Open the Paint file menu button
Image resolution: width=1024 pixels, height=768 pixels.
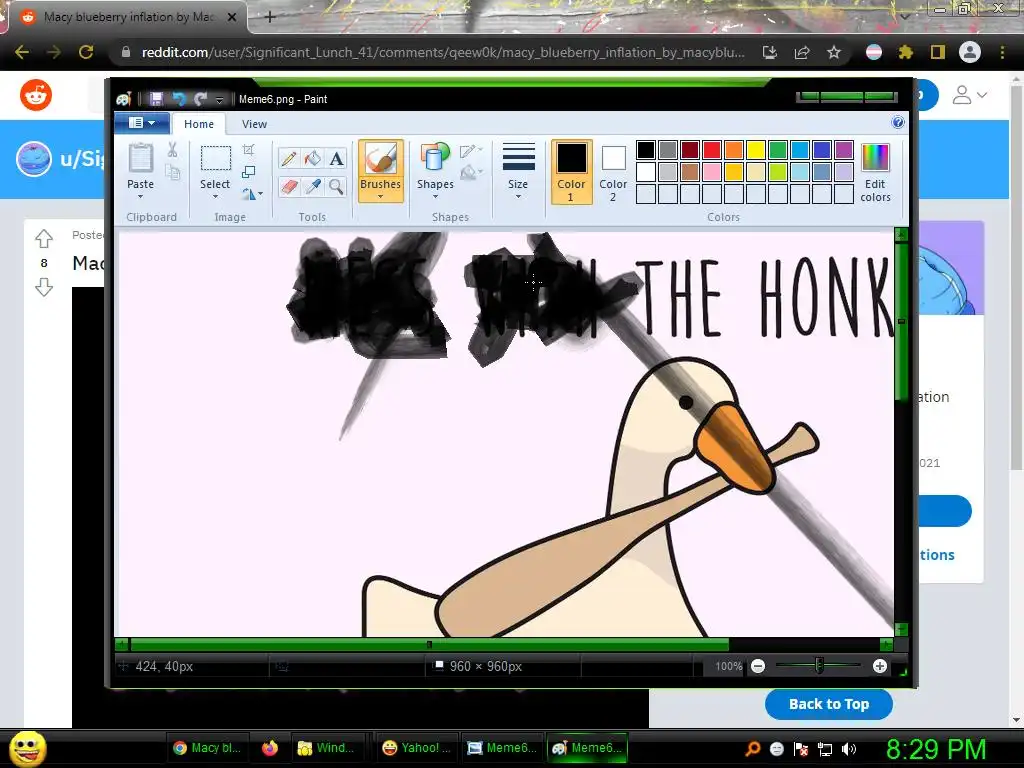[x=142, y=123]
